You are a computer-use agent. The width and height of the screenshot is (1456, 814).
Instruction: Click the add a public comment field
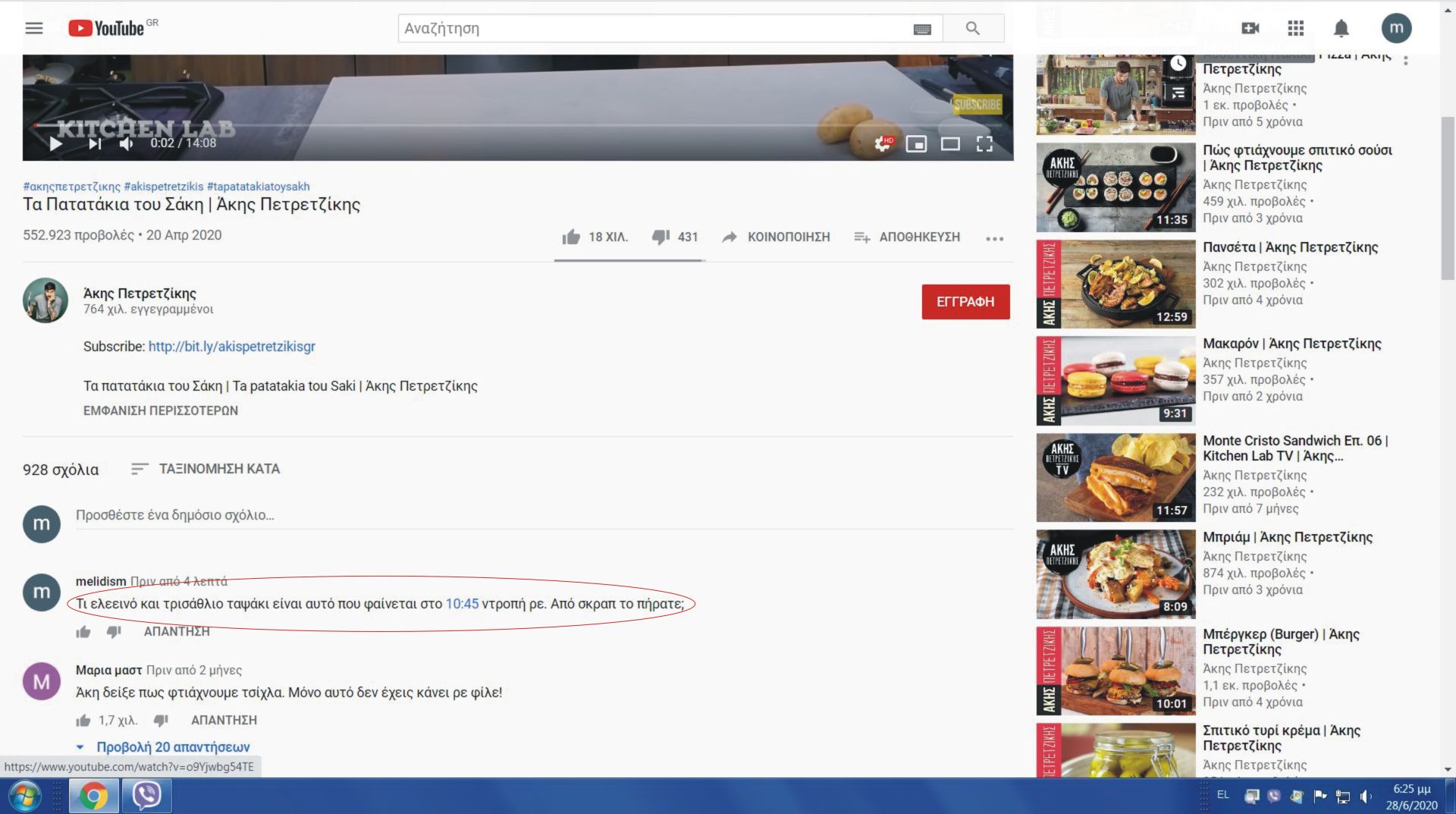[x=544, y=515]
